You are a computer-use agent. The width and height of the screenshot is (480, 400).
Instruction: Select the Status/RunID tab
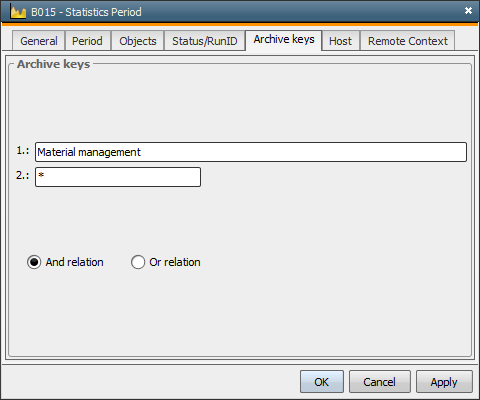point(205,41)
